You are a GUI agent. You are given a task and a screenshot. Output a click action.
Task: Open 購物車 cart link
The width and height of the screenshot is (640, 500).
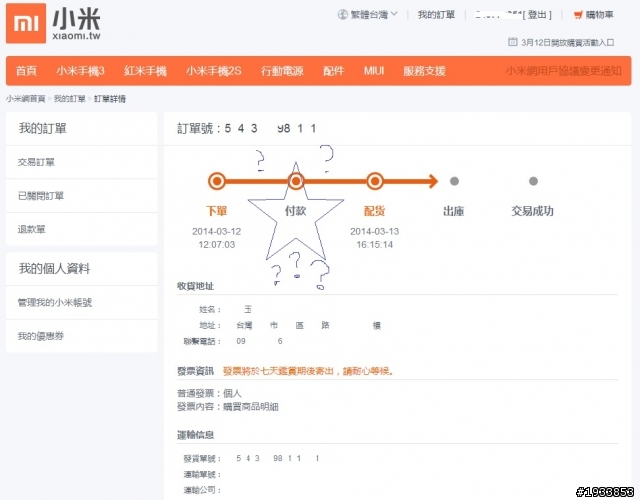click(x=599, y=15)
